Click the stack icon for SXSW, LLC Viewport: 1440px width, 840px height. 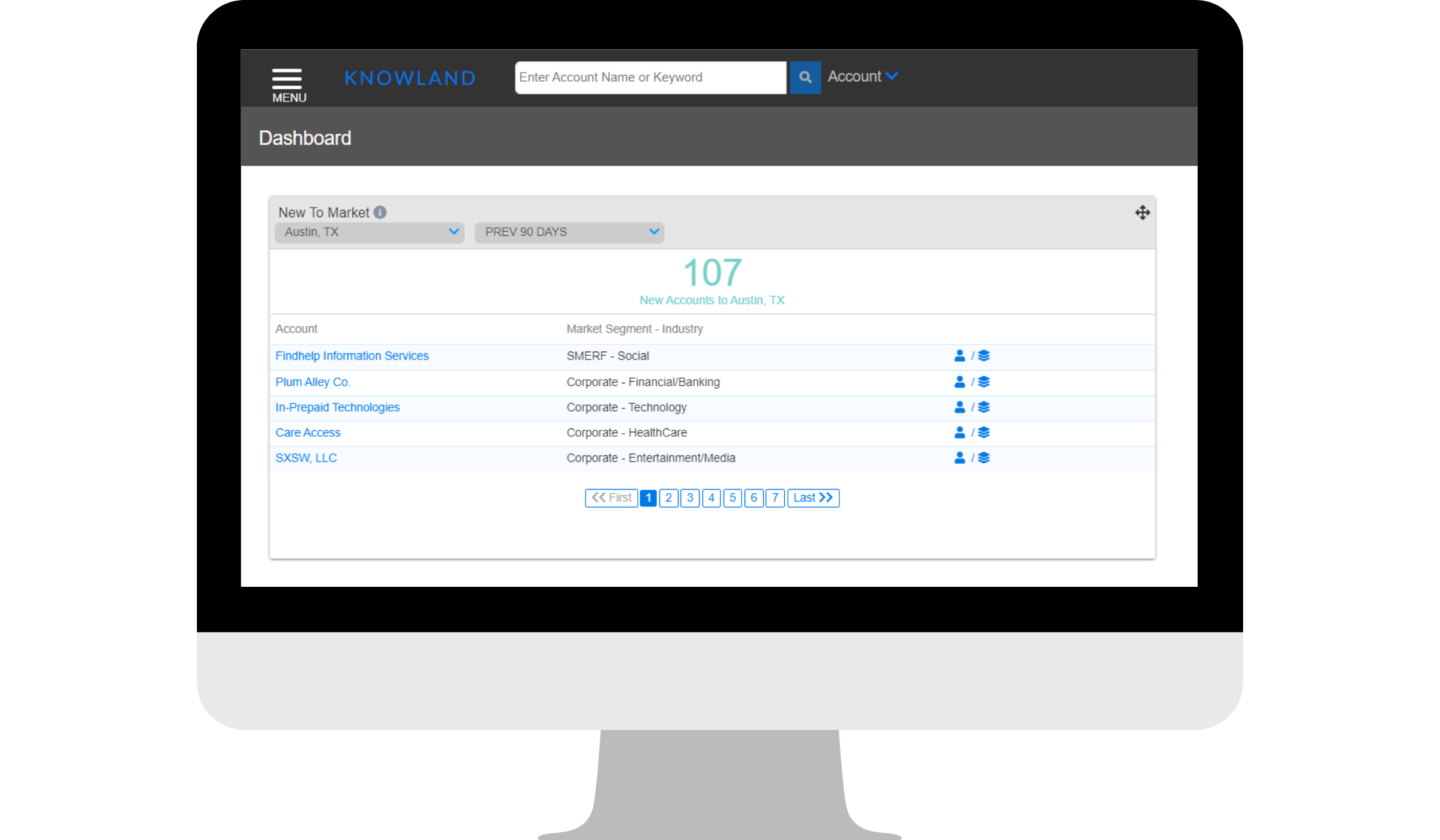[x=984, y=458]
